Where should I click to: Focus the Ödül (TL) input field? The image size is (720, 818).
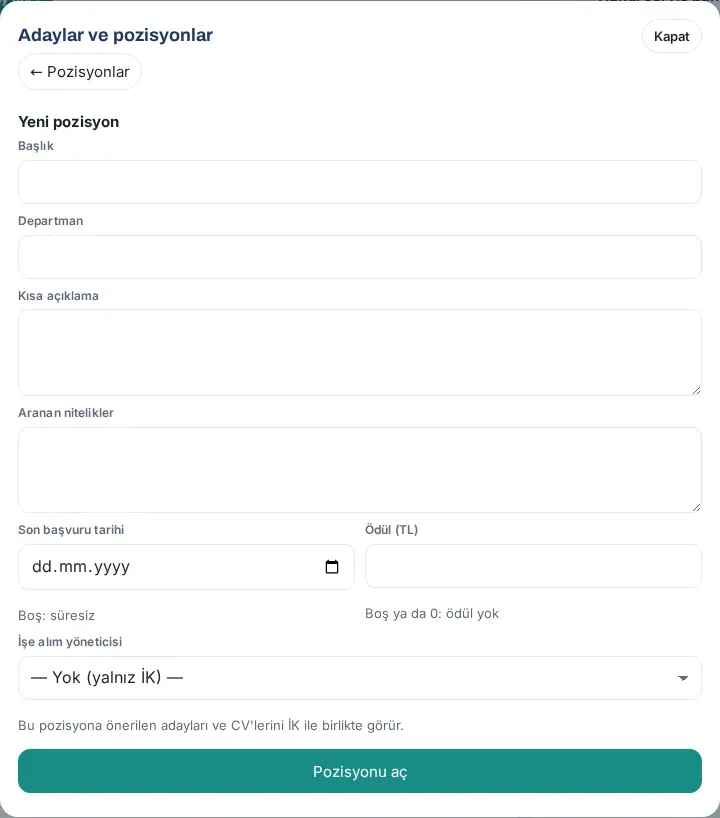[533, 566]
